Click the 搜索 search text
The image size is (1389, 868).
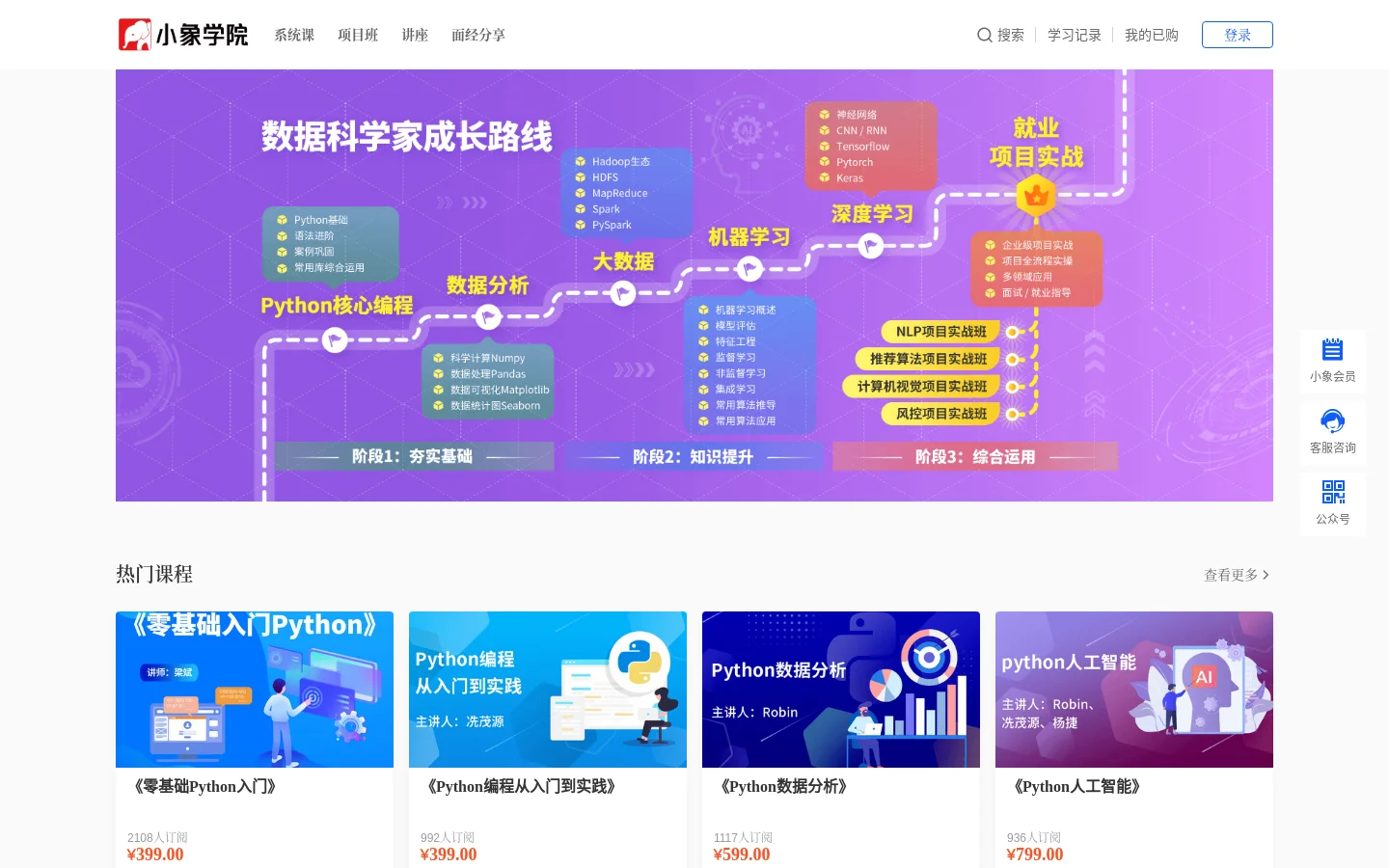click(1011, 35)
